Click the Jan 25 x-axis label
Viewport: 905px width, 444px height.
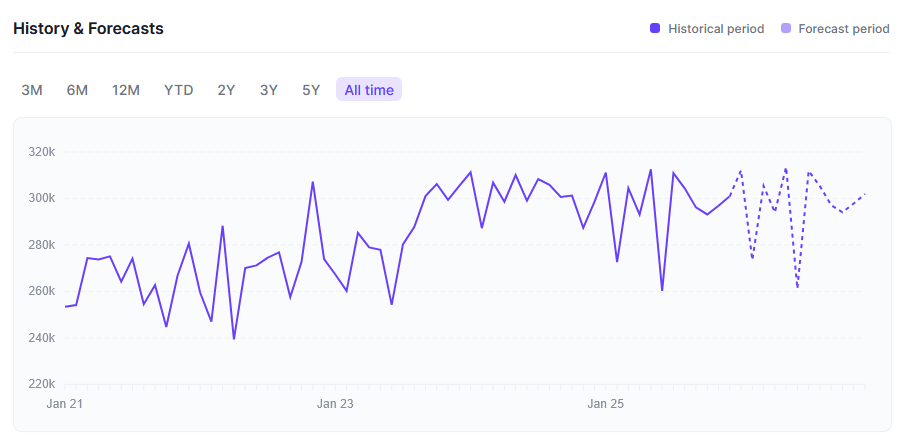[x=605, y=404]
